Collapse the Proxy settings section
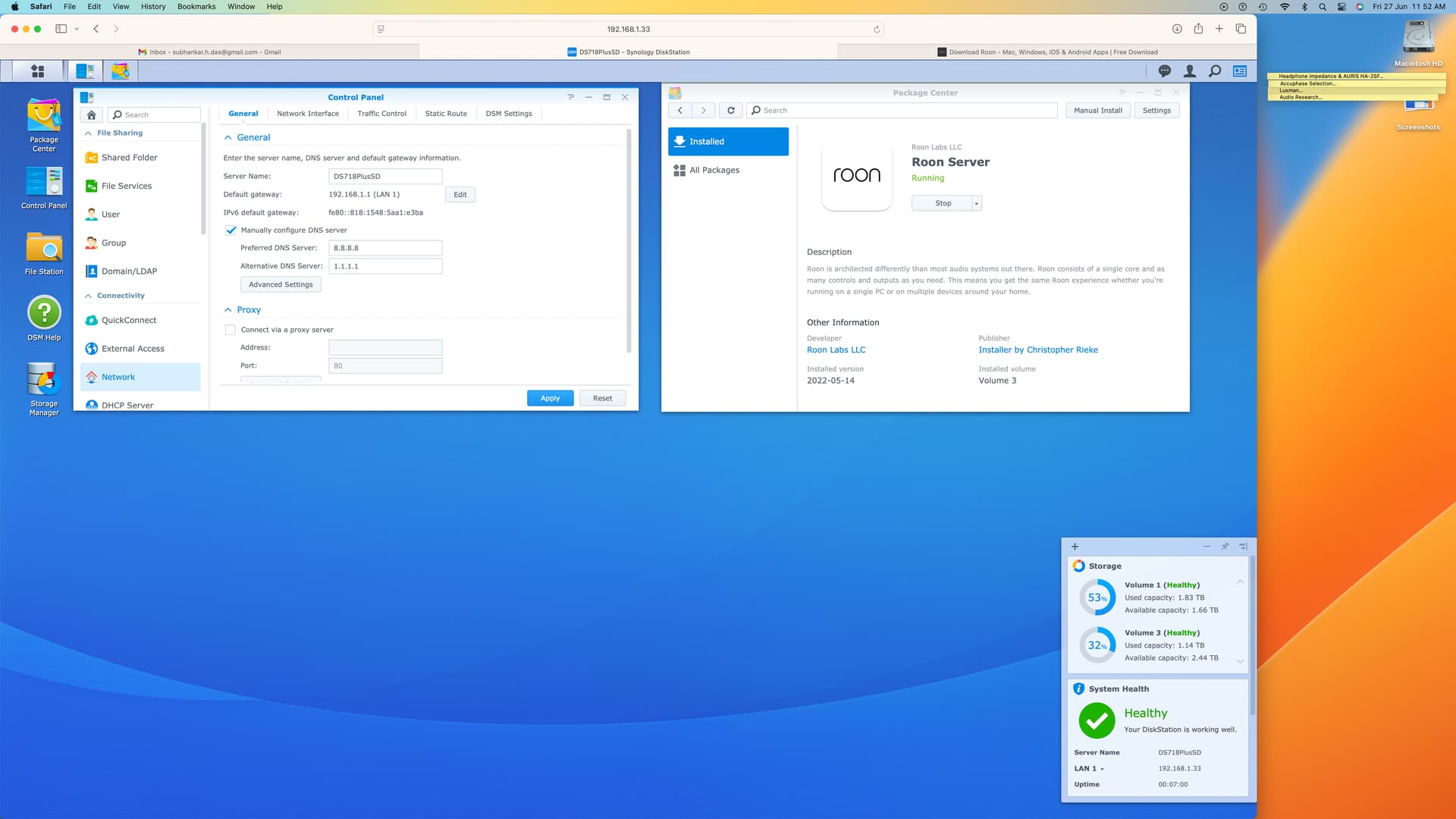 coord(228,310)
